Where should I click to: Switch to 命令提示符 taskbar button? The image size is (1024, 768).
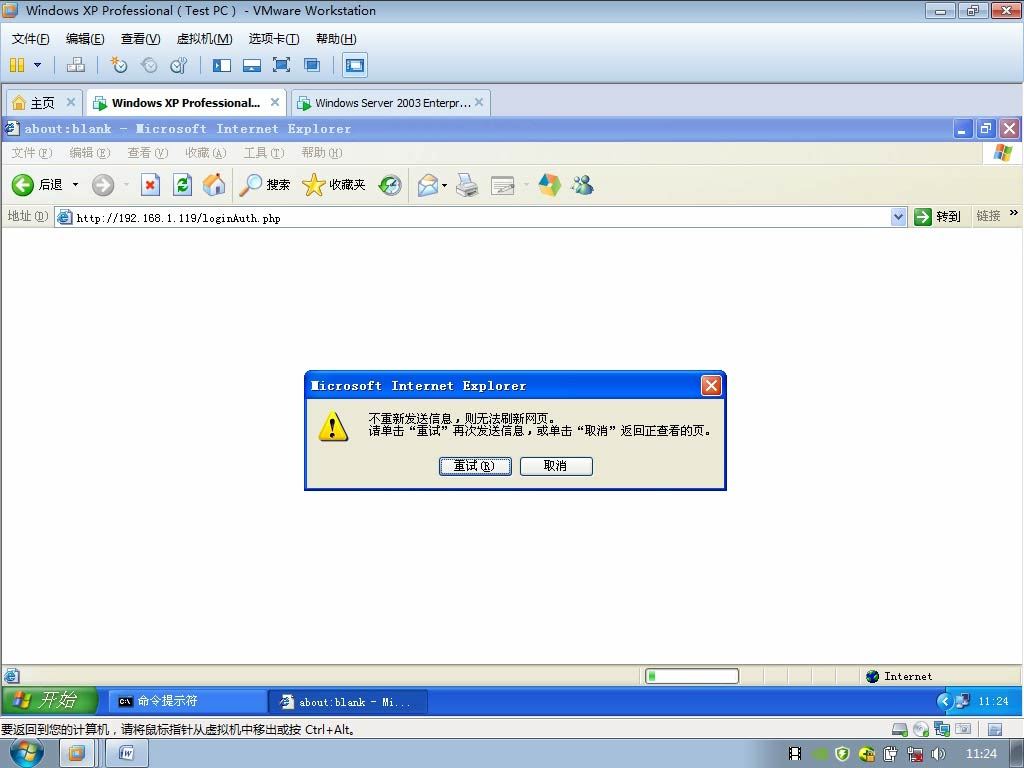186,701
